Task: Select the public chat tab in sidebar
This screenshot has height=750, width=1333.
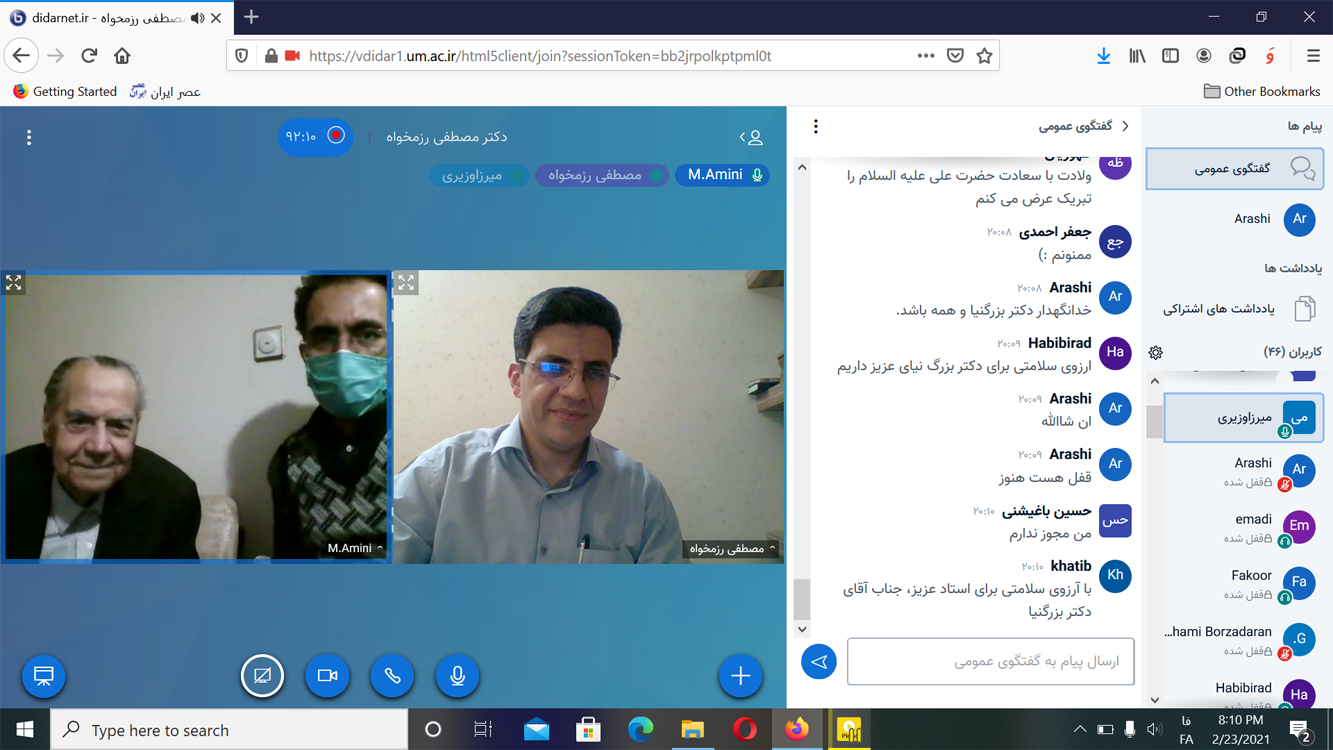Action: click(1235, 169)
